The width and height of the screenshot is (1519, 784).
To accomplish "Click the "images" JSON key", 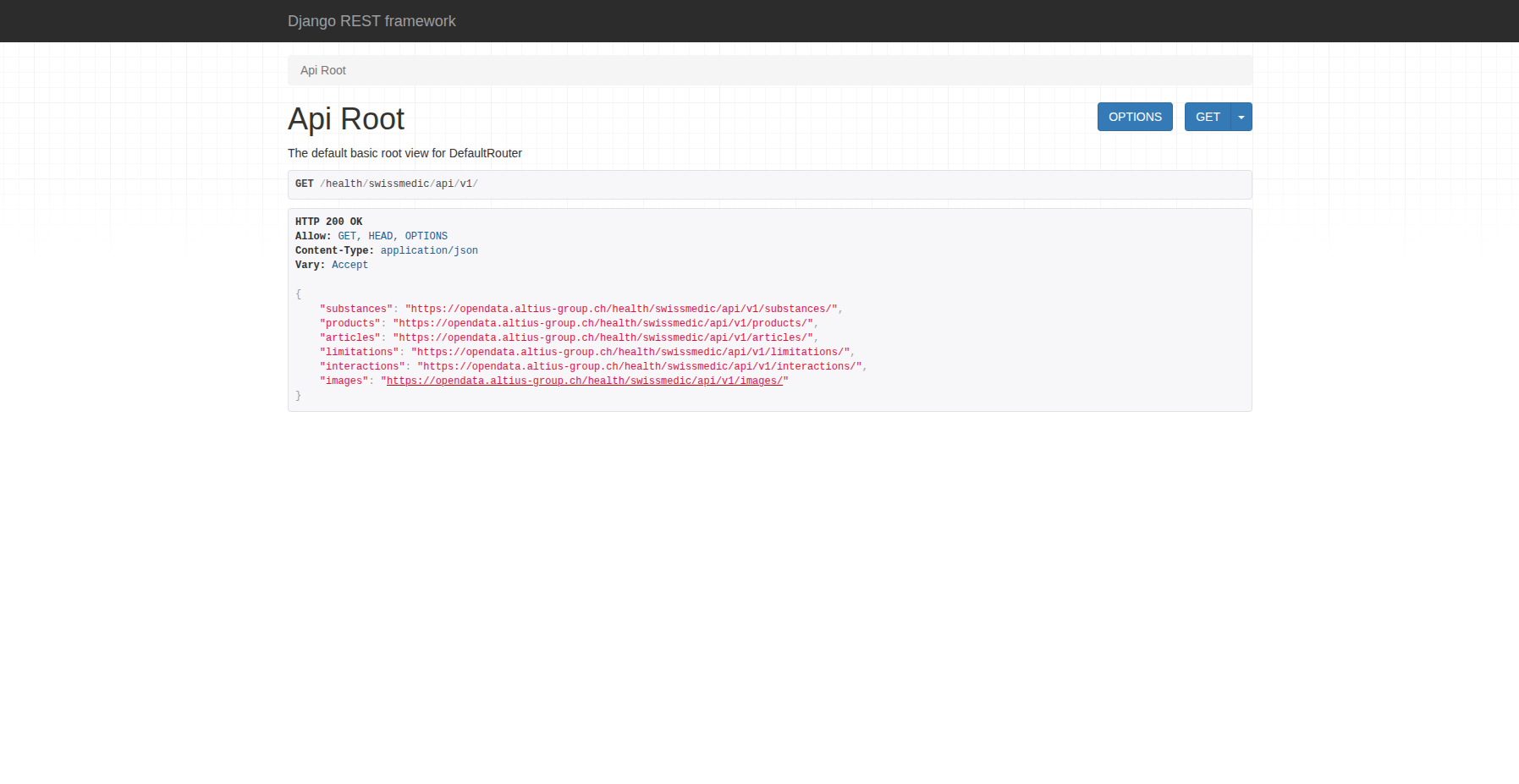I will [x=344, y=381].
